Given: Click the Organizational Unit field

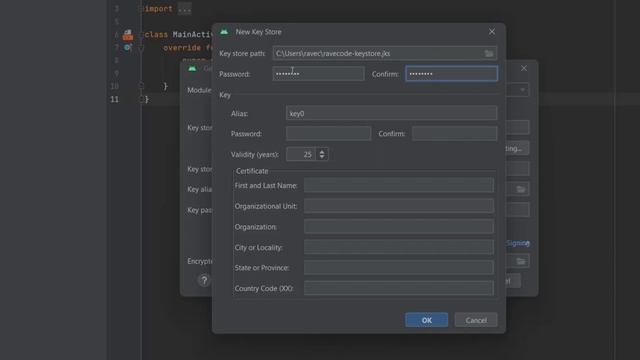Looking at the screenshot, I should point(399,206).
